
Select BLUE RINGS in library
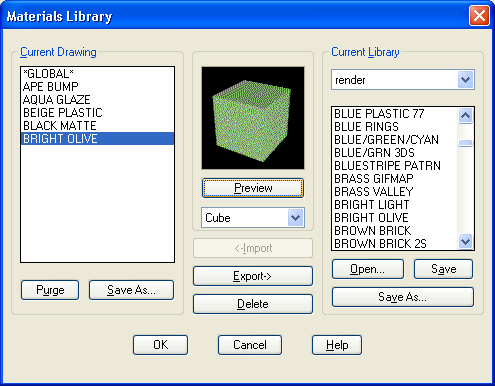click(395, 127)
